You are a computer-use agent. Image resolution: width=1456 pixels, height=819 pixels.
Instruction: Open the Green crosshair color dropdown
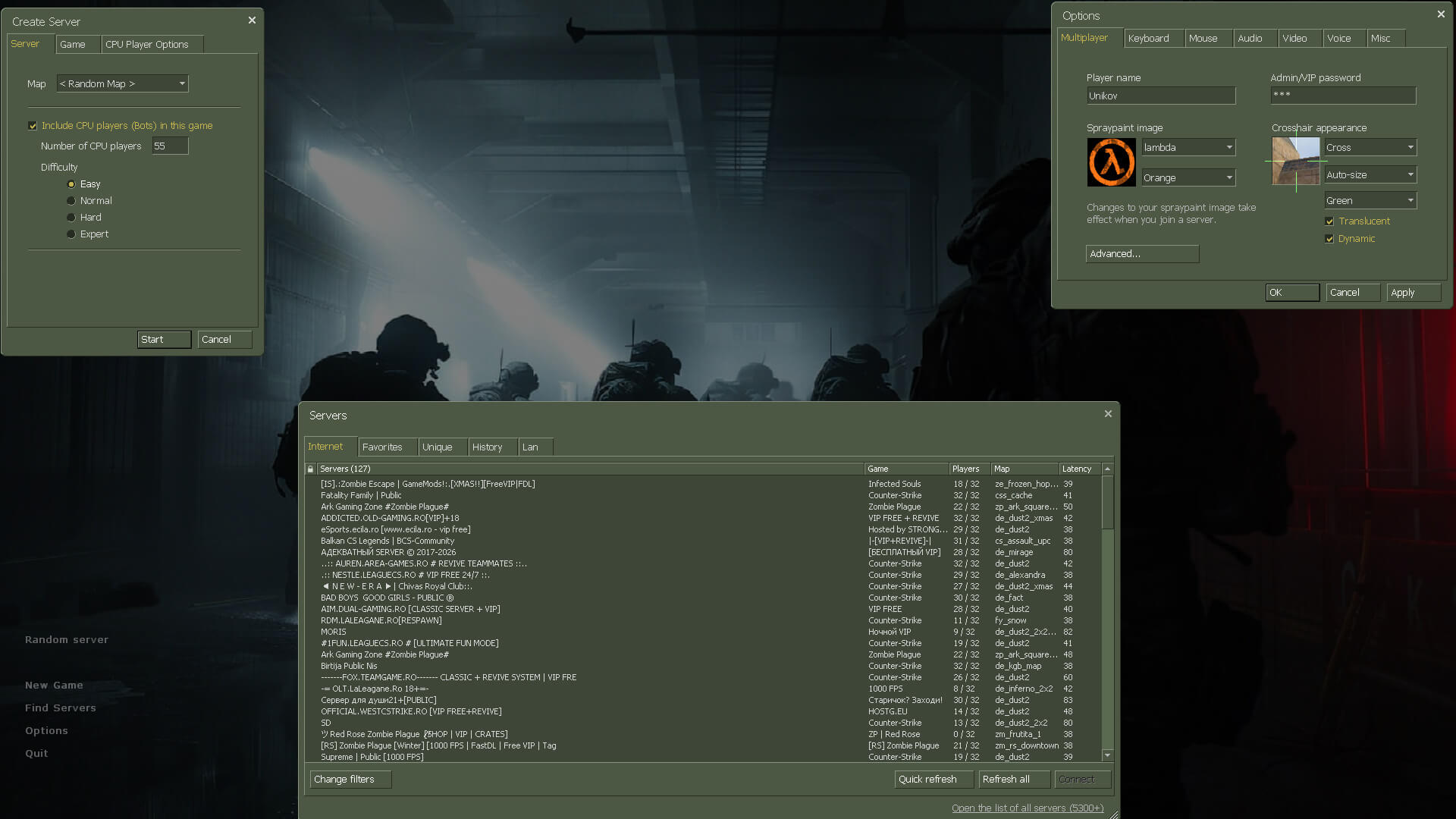pyautogui.click(x=1410, y=200)
